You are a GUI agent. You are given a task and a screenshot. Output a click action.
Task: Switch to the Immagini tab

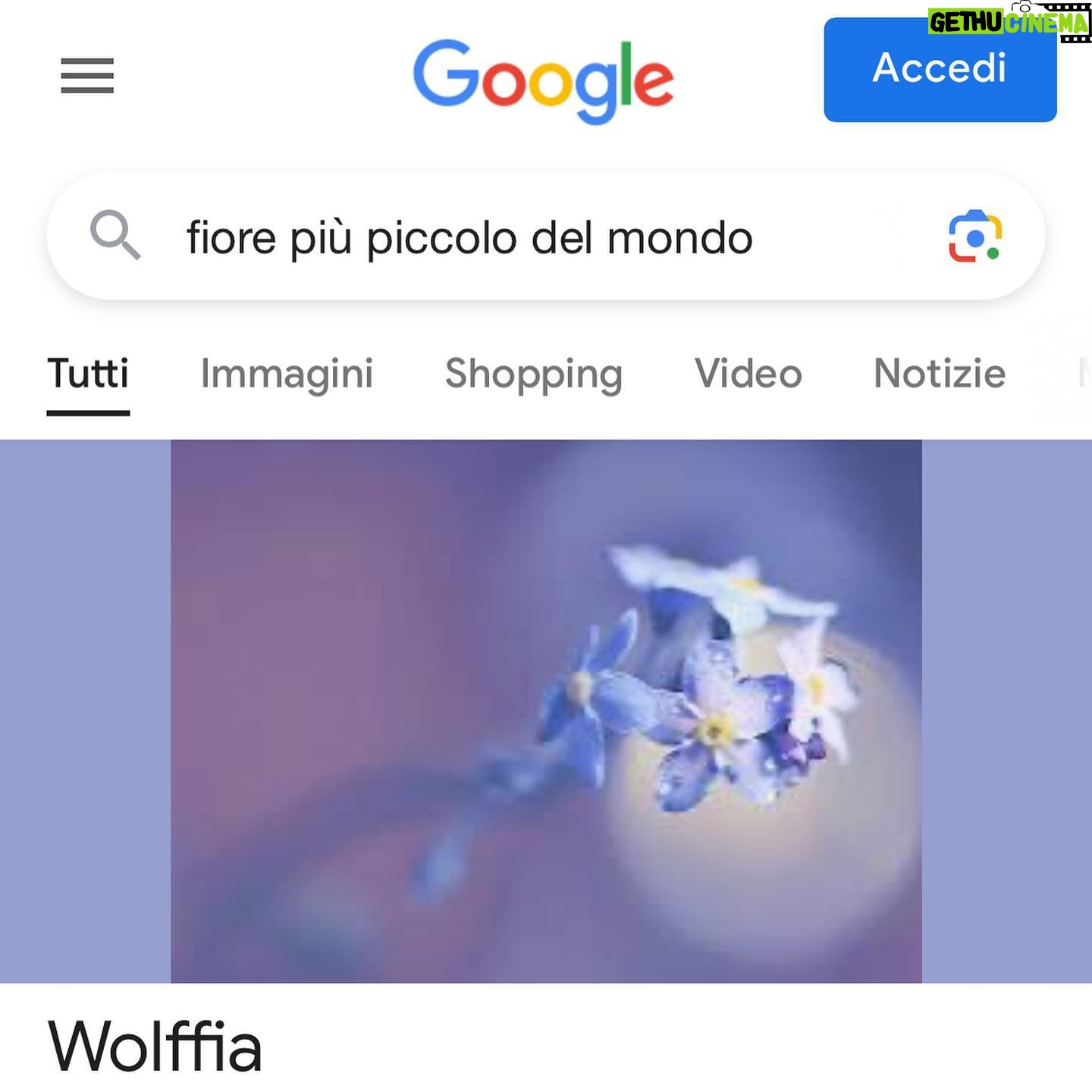(287, 374)
